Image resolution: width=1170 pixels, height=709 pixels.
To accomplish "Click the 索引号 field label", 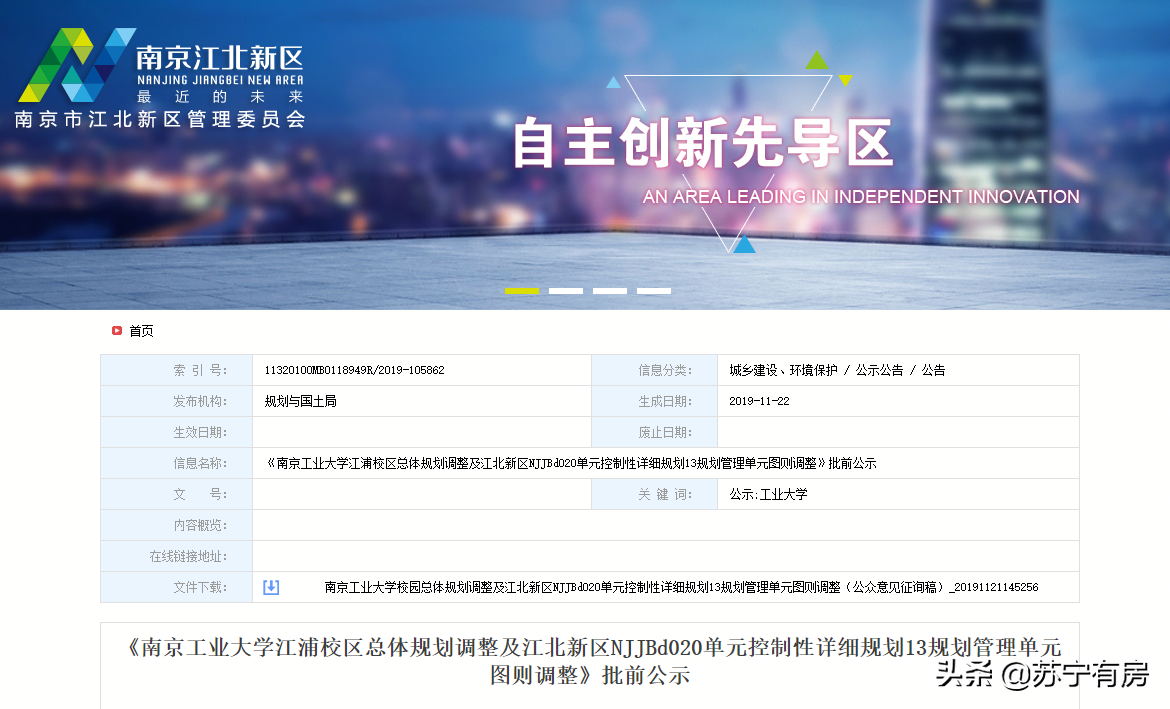I will [200, 370].
